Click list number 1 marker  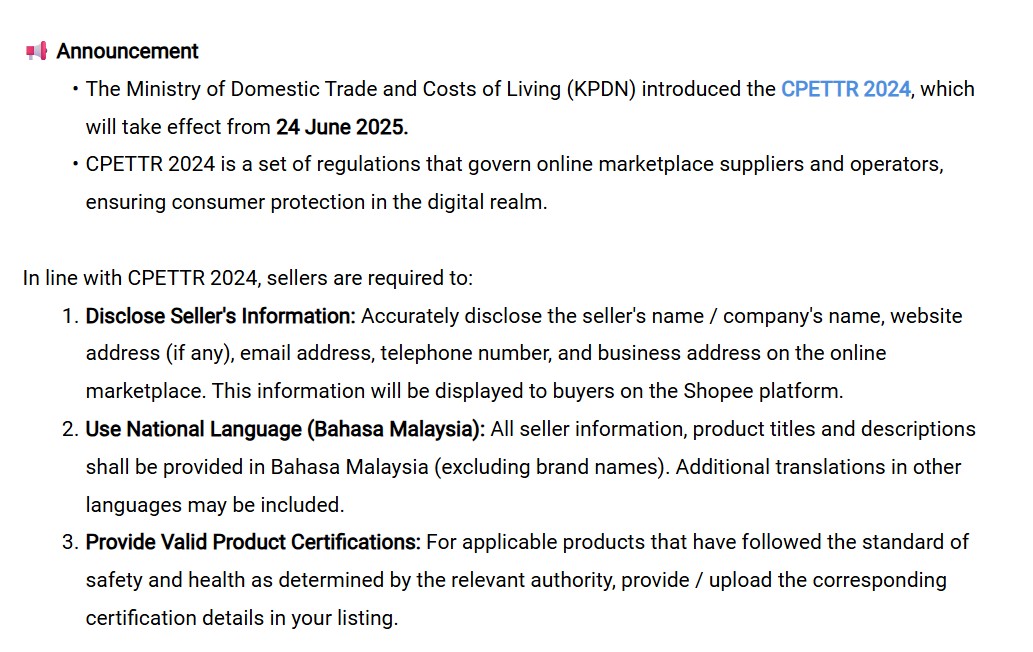(69, 316)
